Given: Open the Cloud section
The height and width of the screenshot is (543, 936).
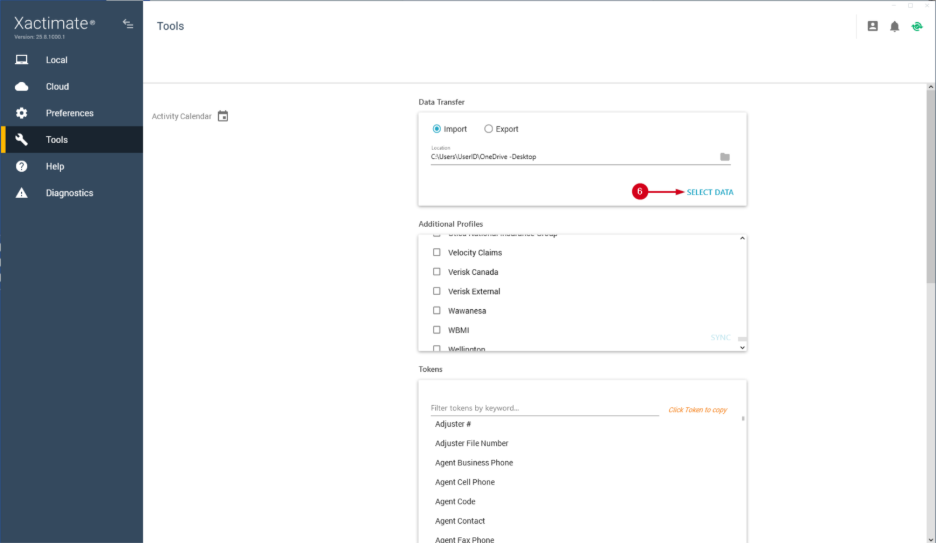Looking at the screenshot, I should (x=72, y=87).
